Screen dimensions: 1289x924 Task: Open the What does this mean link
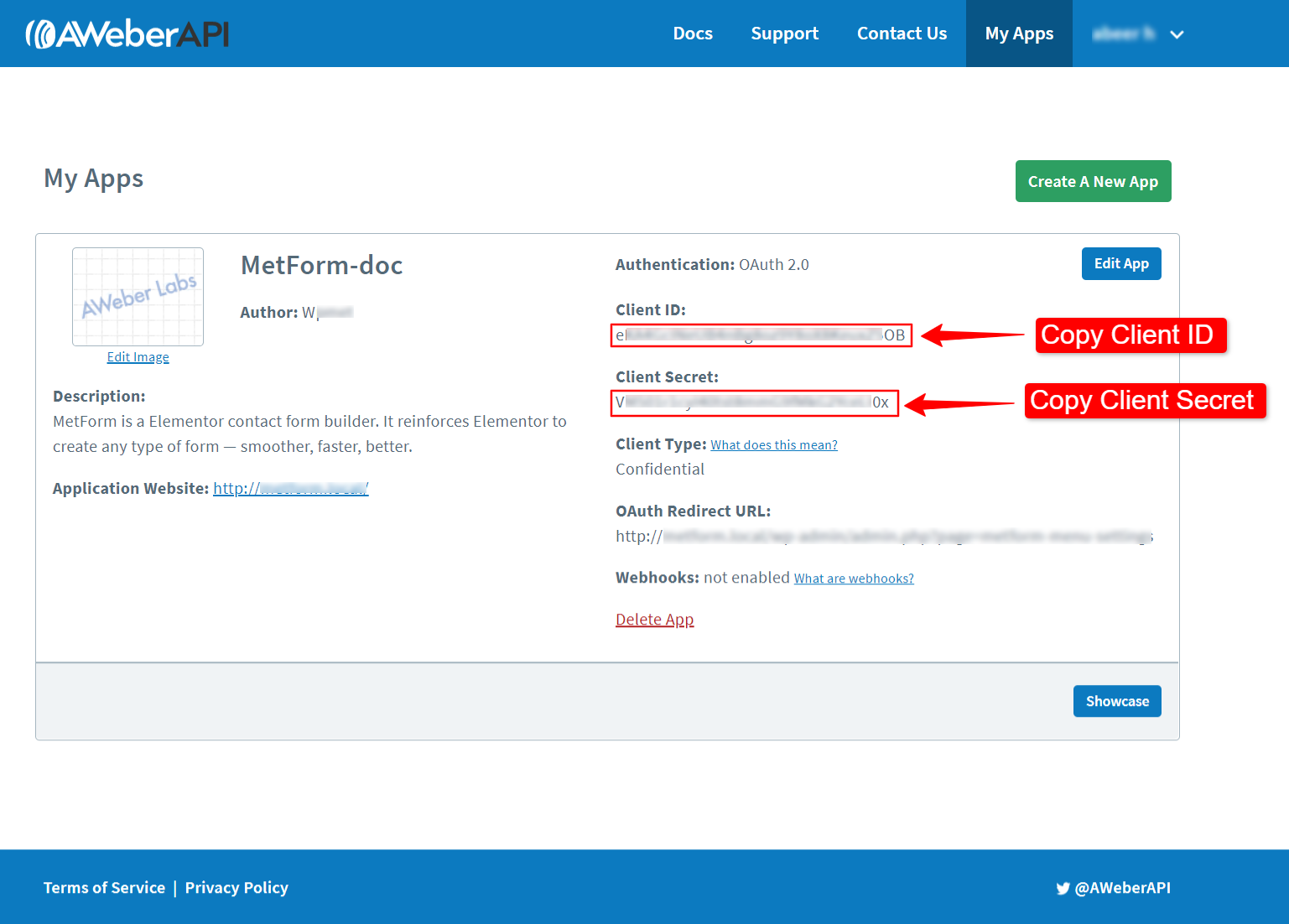point(773,444)
